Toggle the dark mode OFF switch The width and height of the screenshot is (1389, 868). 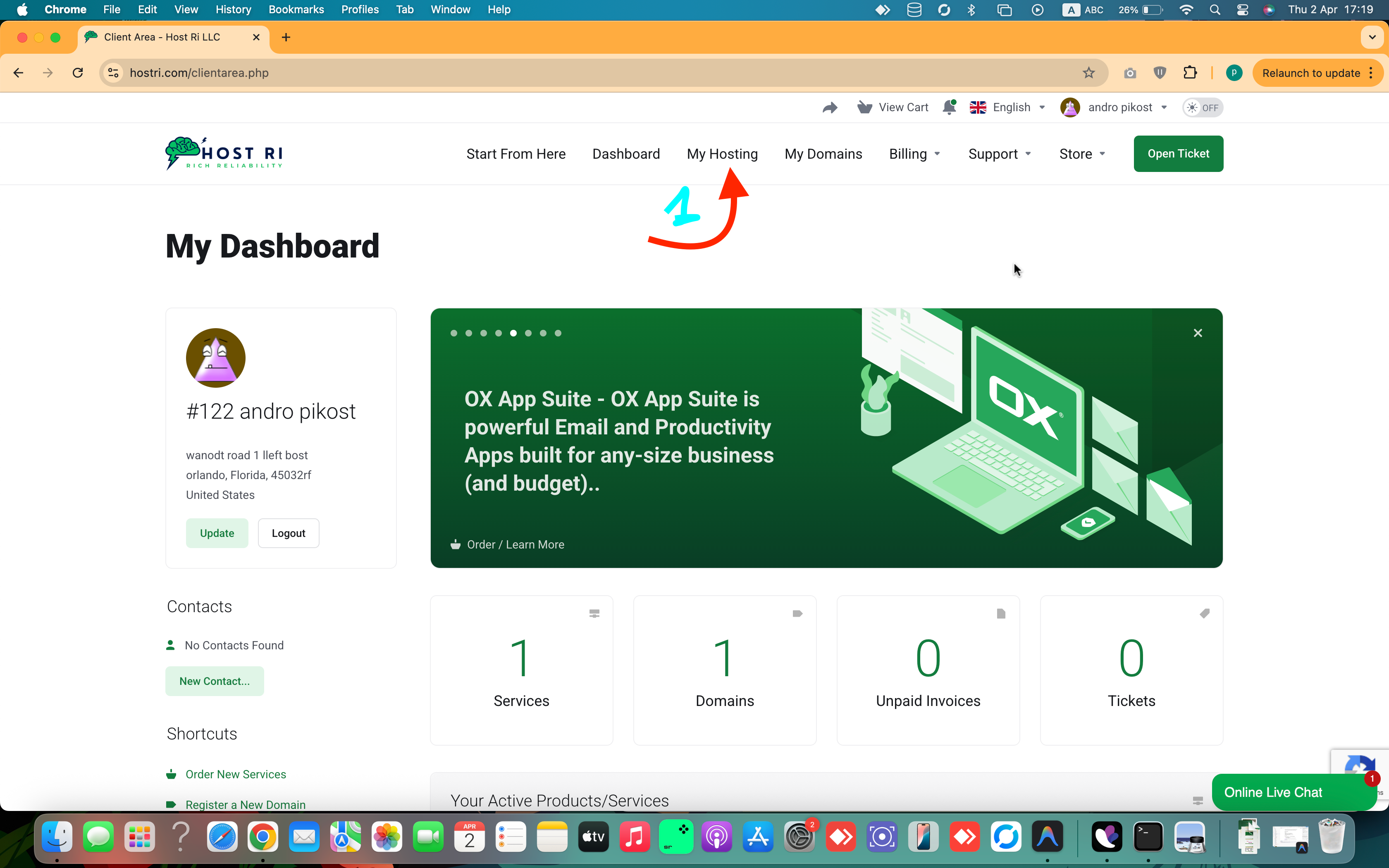point(1203,107)
